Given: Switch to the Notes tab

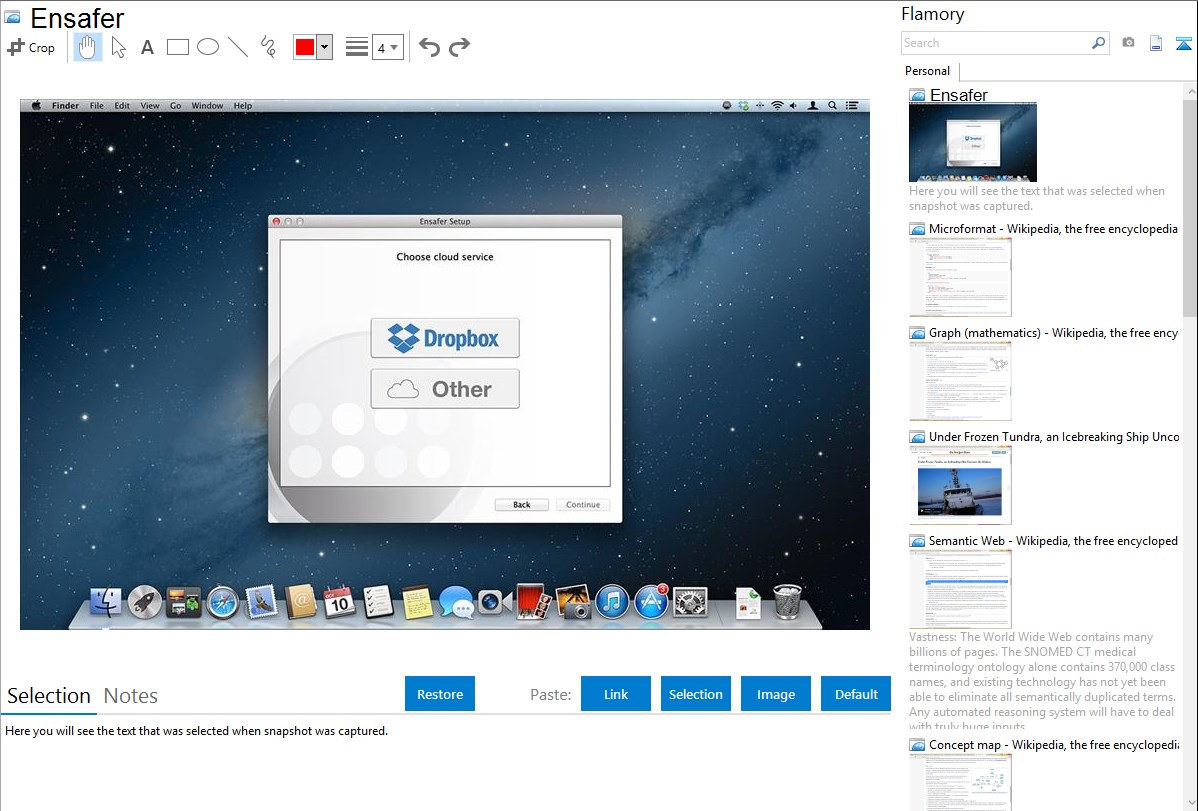Looking at the screenshot, I should [131, 696].
